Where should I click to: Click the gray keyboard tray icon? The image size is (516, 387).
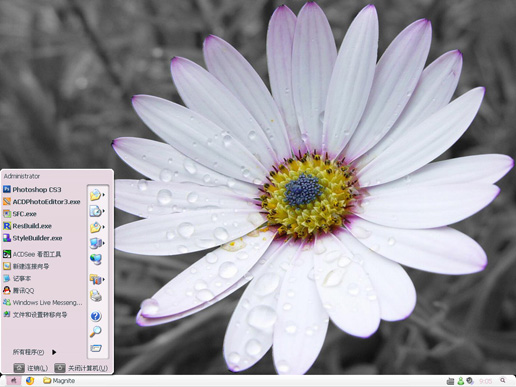[450, 381]
